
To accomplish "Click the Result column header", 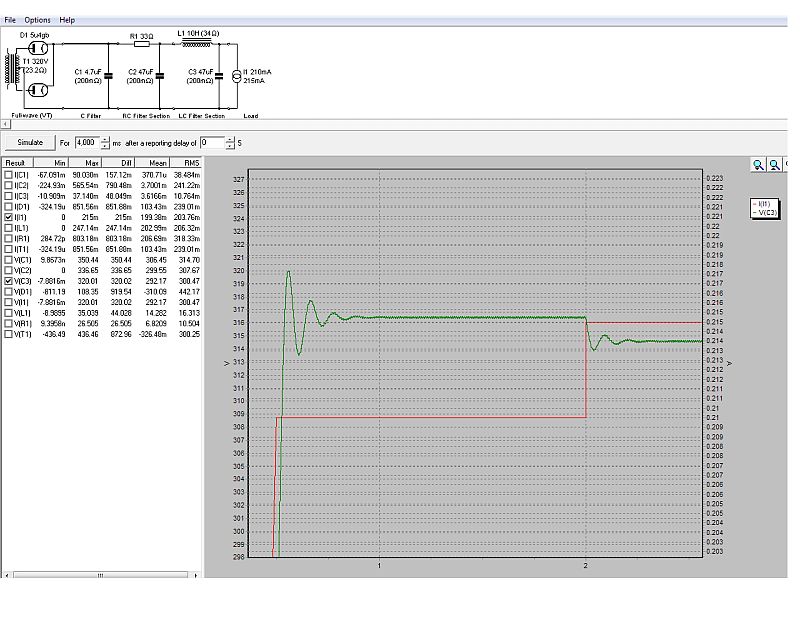I will coord(18,163).
